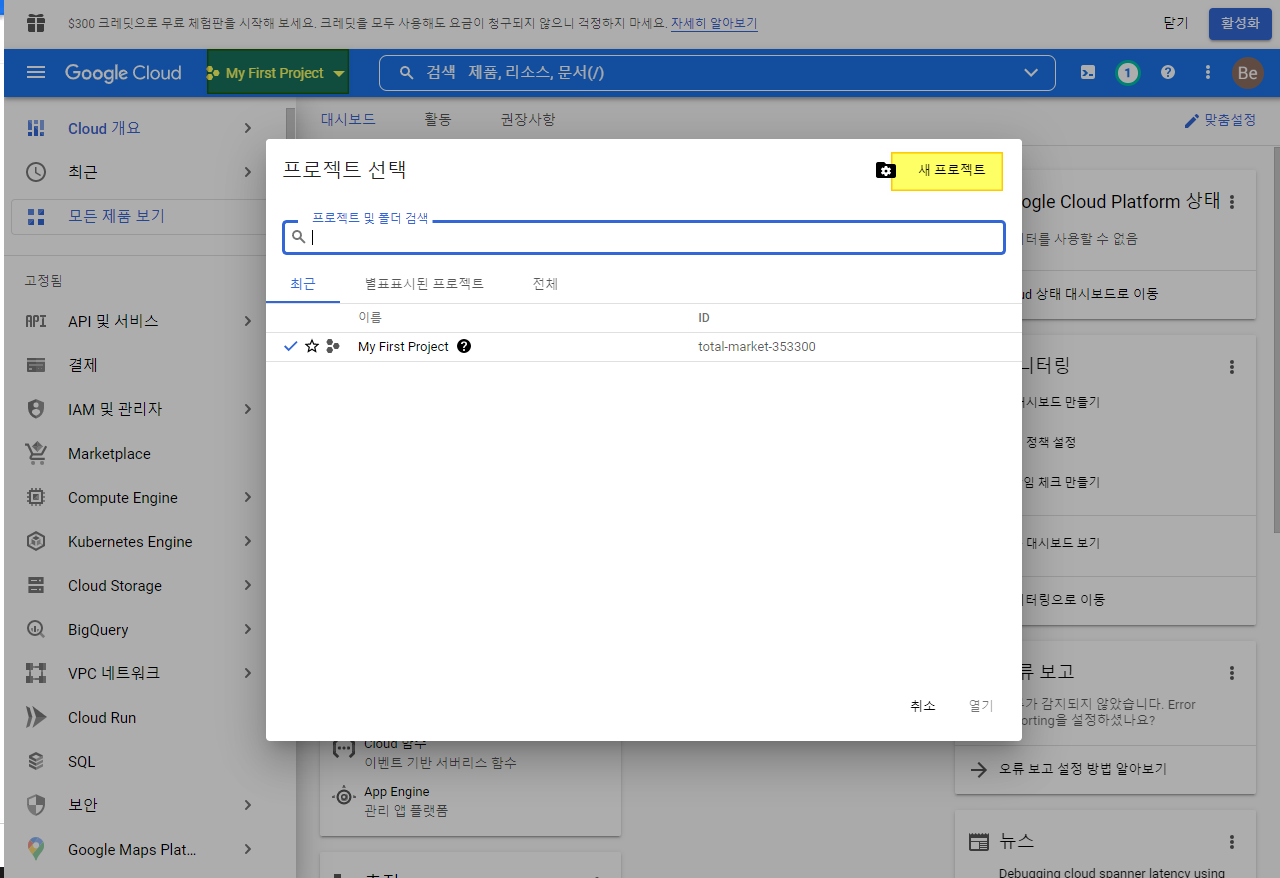Expand the IAM 및 관리자 submenu chevron
This screenshot has width=1280, height=878.
248,409
